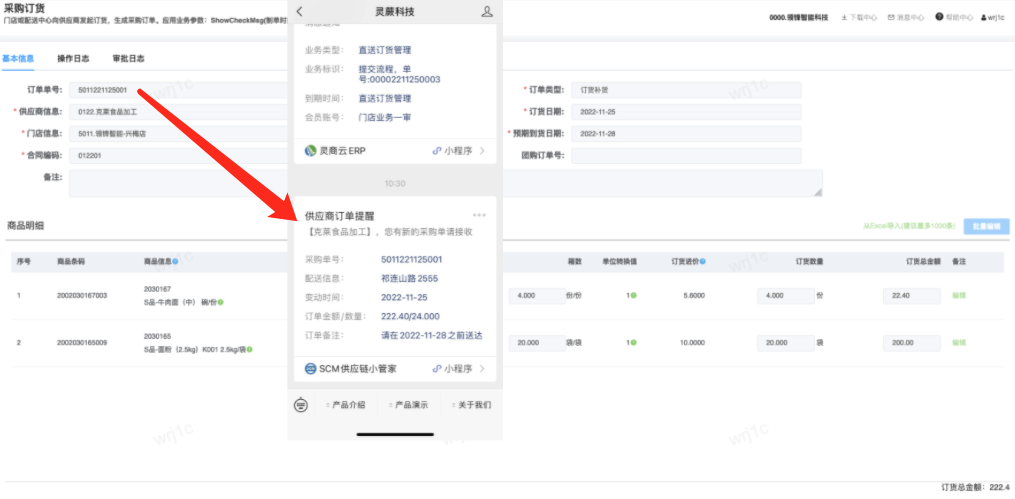
Task: Click the 订单单号 input field
Action: click(x=179, y=90)
